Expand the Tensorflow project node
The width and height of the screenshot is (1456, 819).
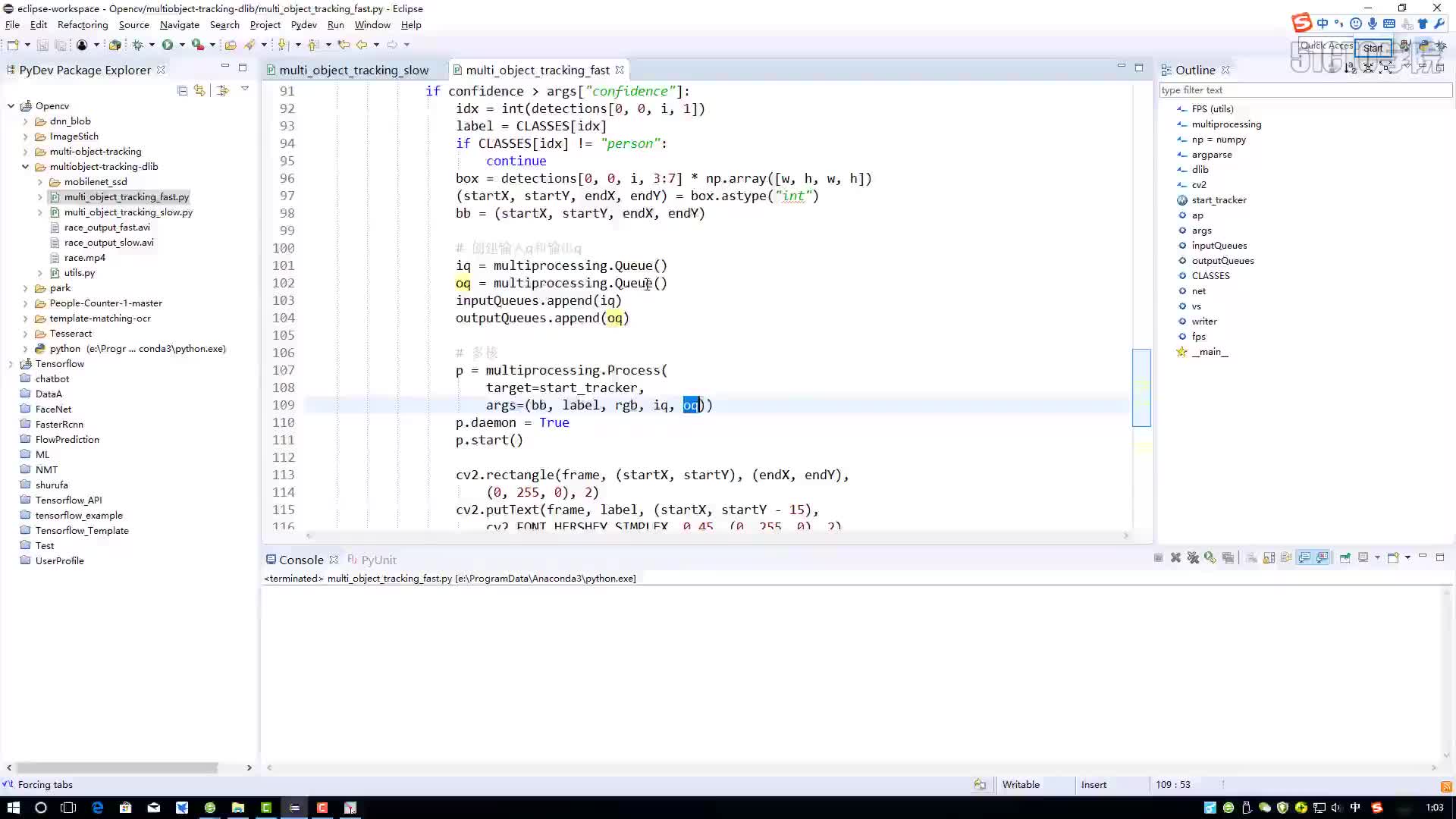[11, 364]
